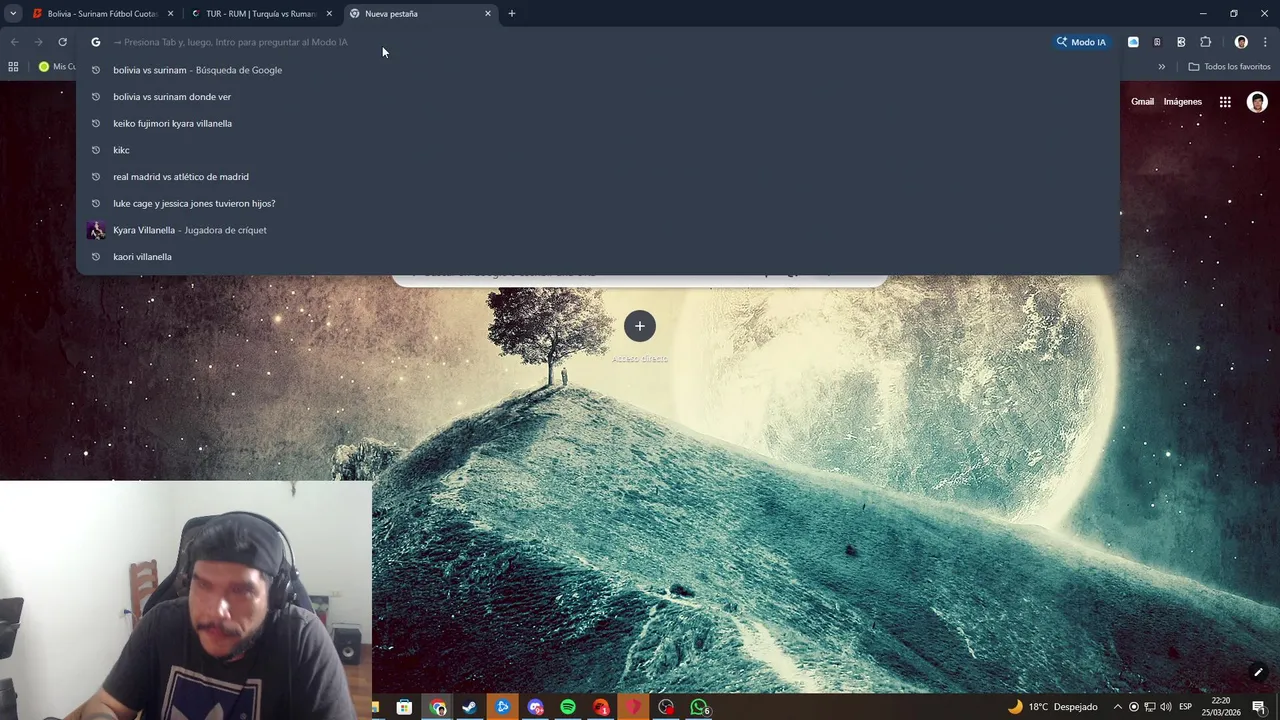Open a new tab with the plus button
The height and width of the screenshot is (720, 1280).
click(x=512, y=14)
